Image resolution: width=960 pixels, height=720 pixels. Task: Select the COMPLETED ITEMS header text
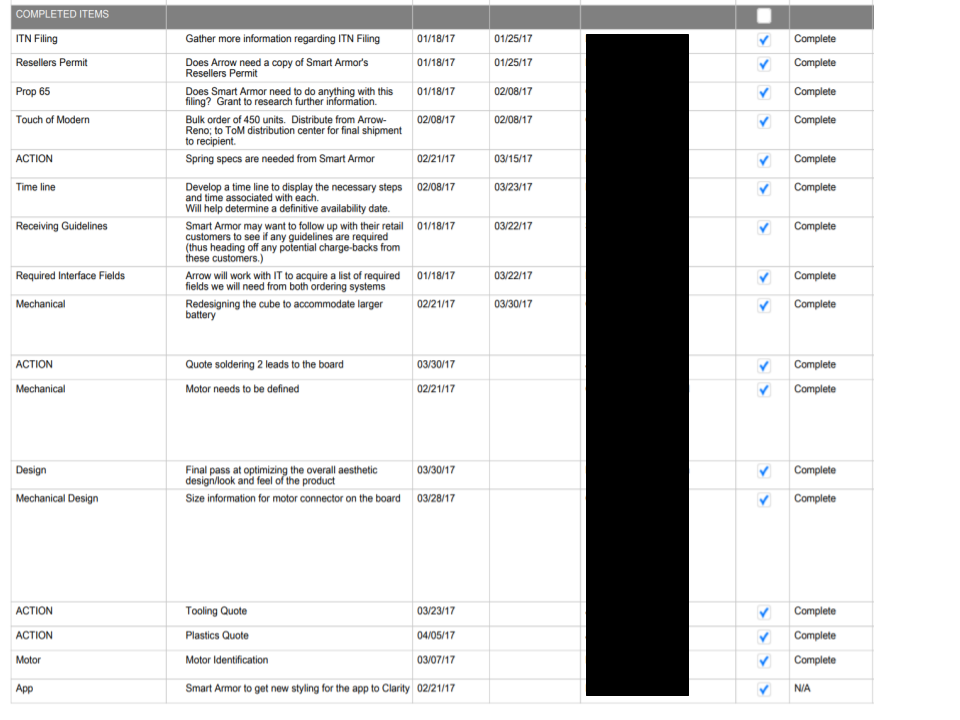pyautogui.click(x=62, y=14)
